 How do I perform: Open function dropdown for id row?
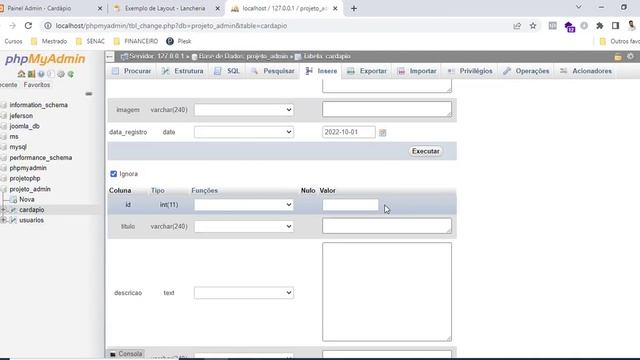[x=244, y=205]
